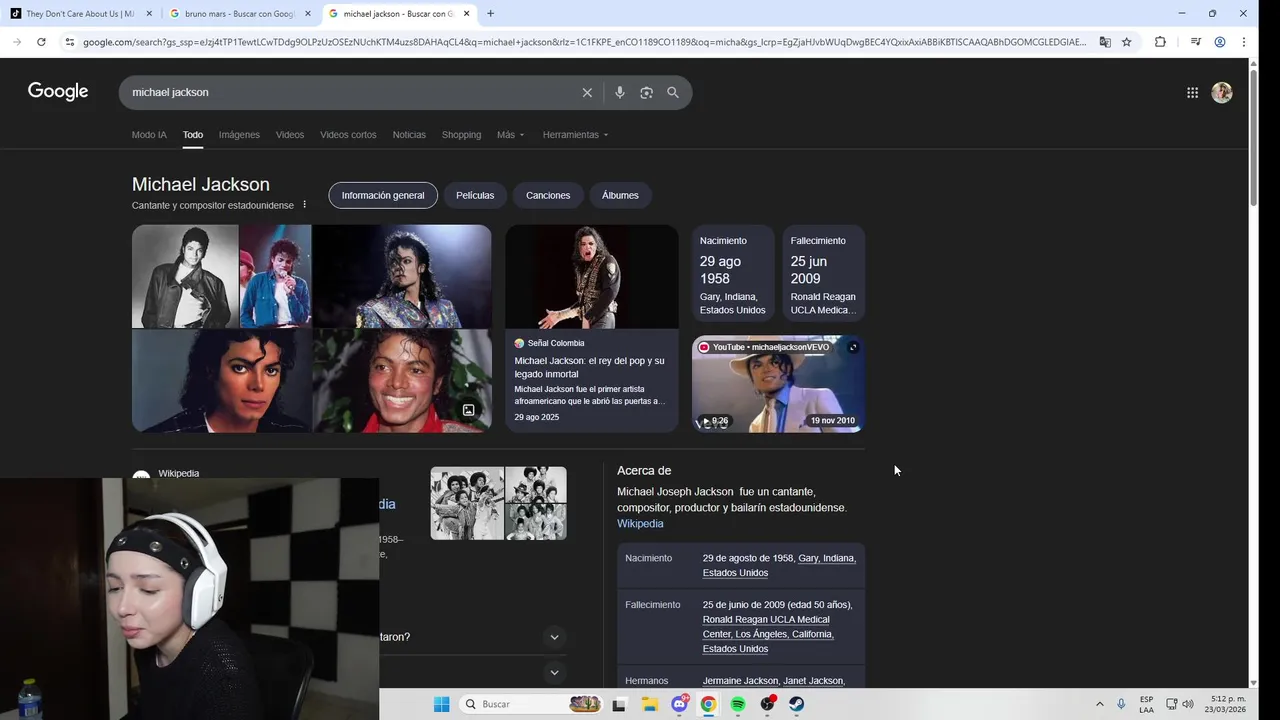Switch to the Imágenes tab

239,135
